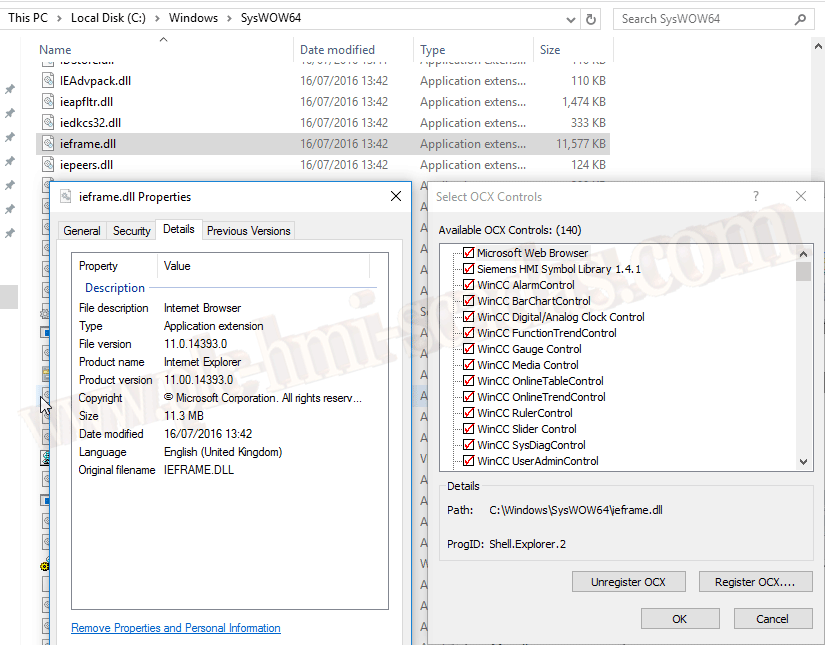The width and height of the screenshot is (825, 645).
Task: Switch to the Security tab
Action: coord(131,231)
